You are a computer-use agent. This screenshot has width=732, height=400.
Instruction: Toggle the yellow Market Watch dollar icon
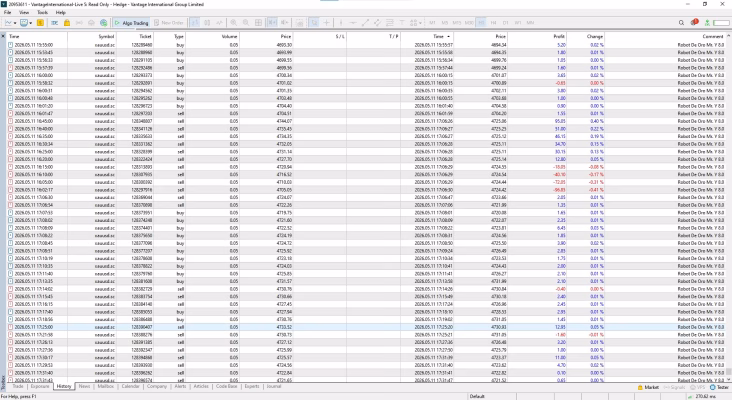tap(41, 22)
